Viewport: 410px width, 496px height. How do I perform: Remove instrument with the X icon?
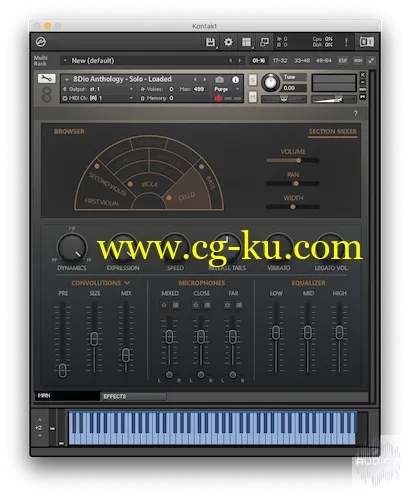pos(363,75)
